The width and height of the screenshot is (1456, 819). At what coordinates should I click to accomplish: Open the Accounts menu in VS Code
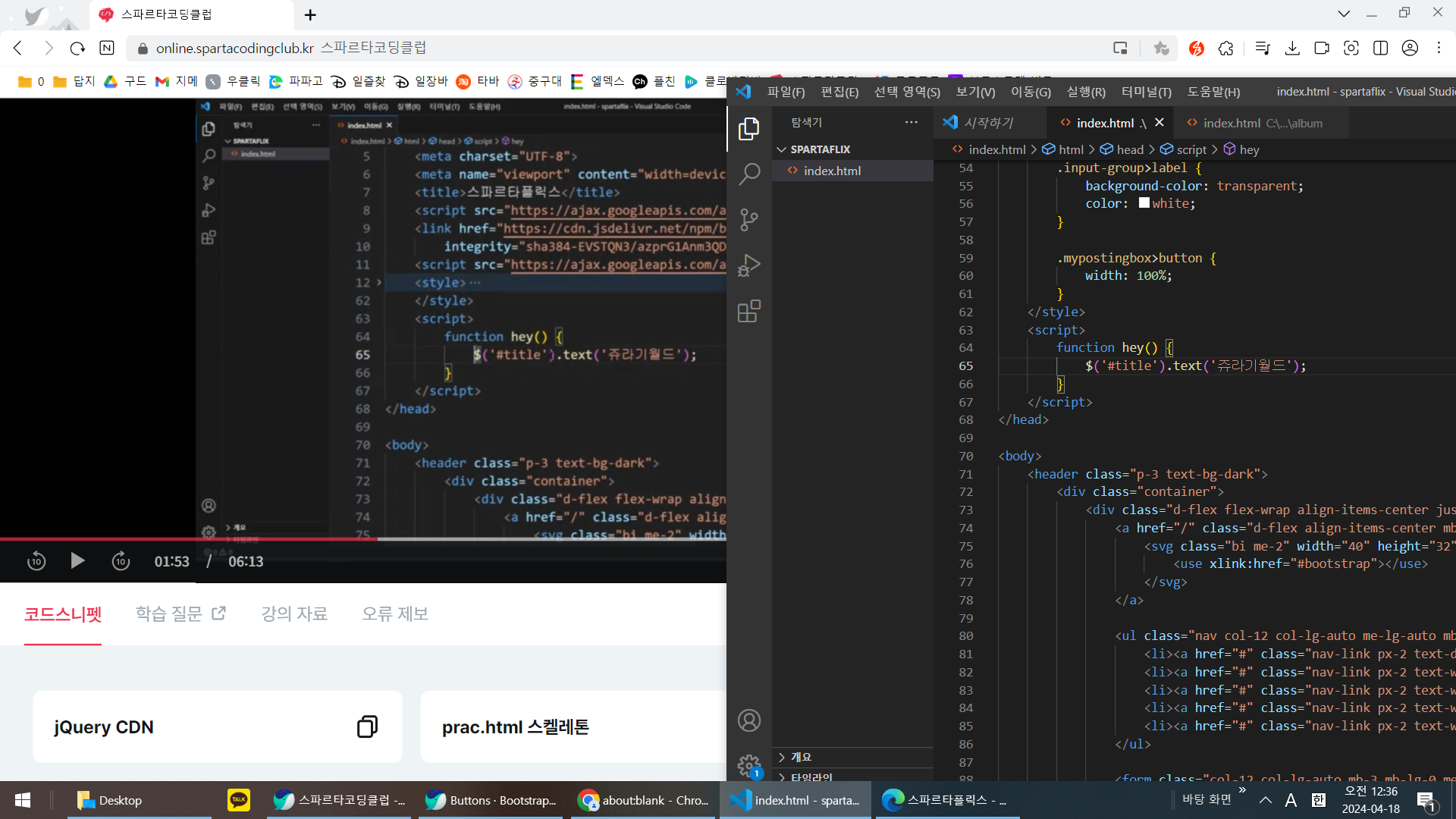tap(749, 720)
